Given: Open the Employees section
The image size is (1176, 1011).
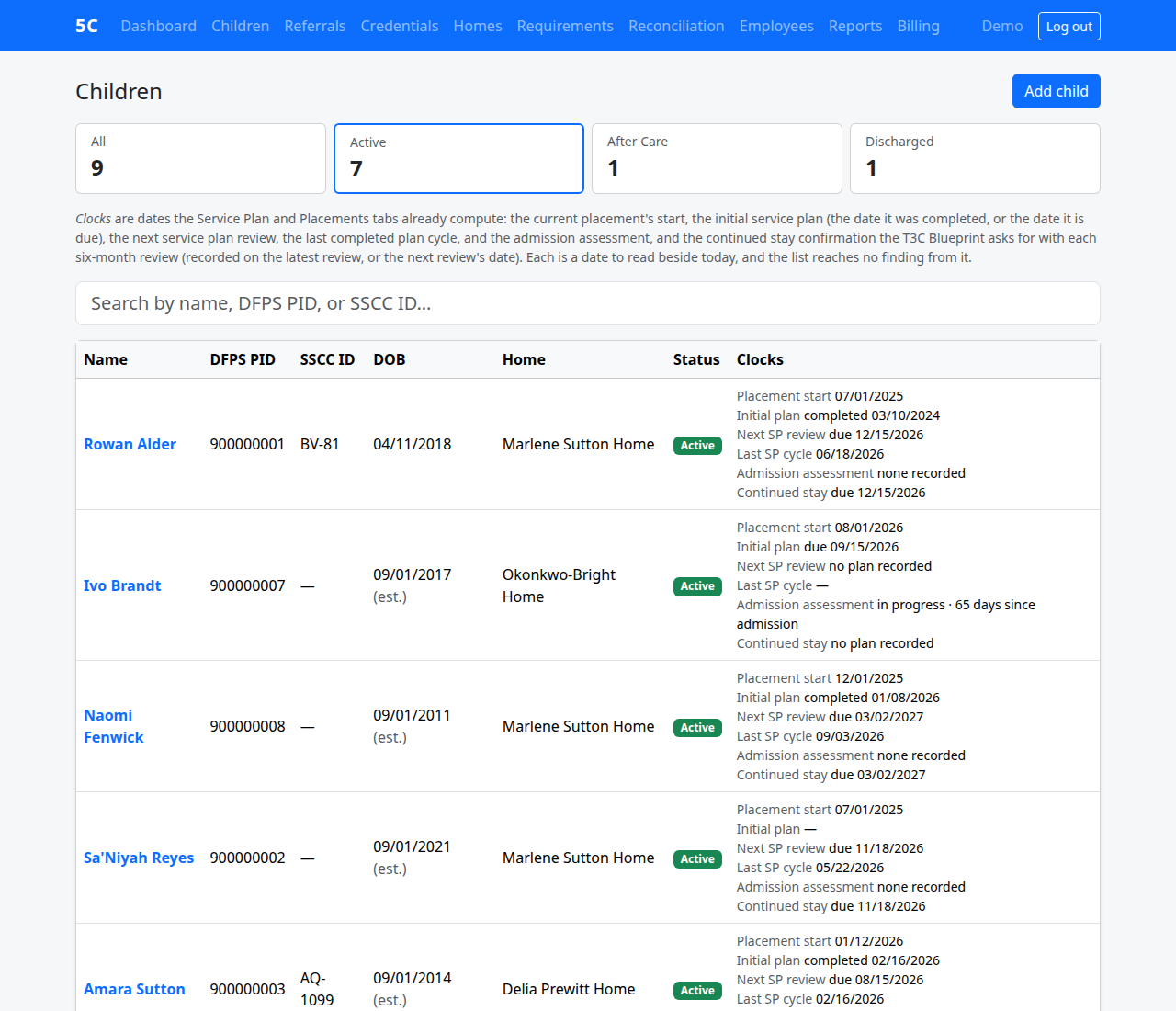Looking at the screenshot, I should tap(776, 26).
